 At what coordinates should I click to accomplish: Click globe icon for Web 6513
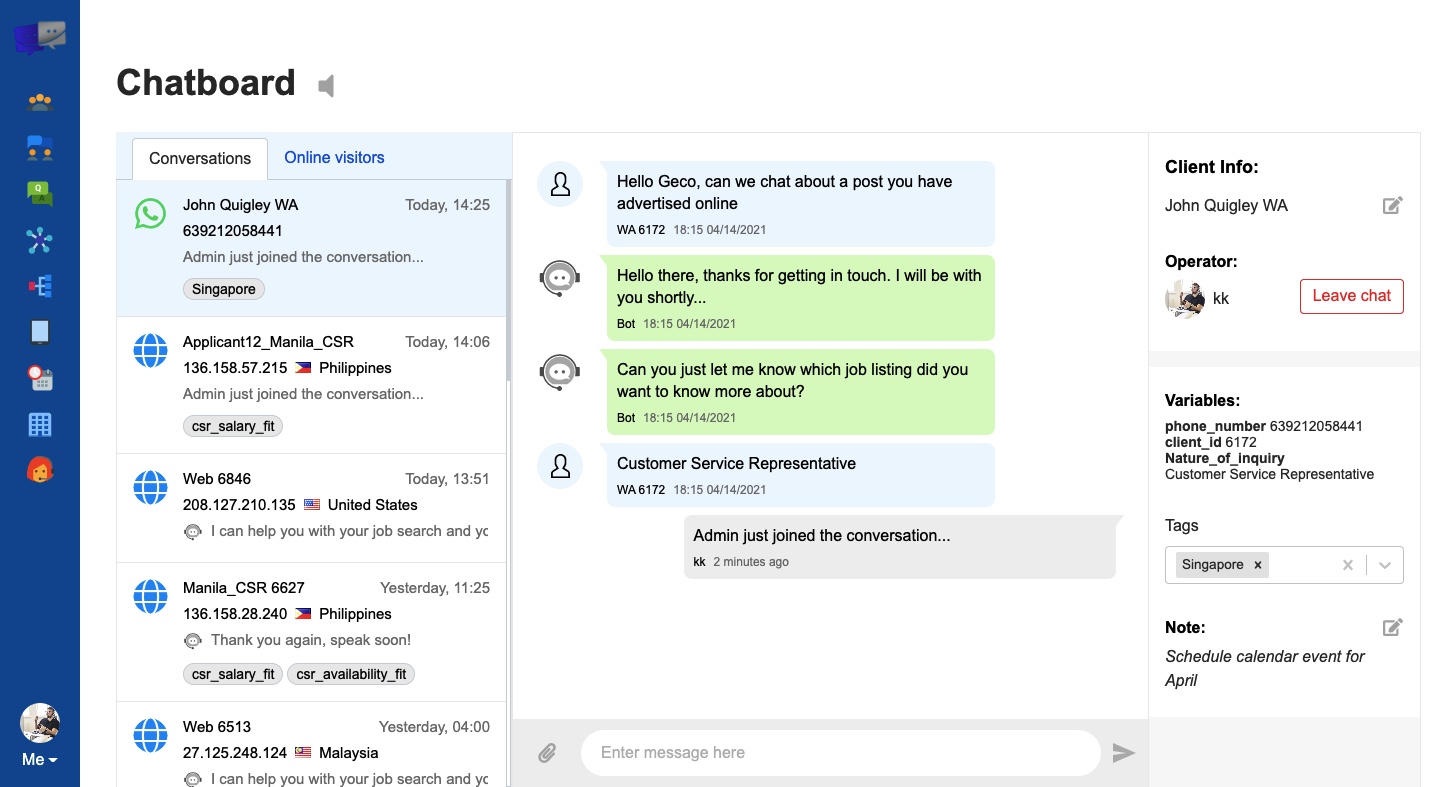pos(150,735)
